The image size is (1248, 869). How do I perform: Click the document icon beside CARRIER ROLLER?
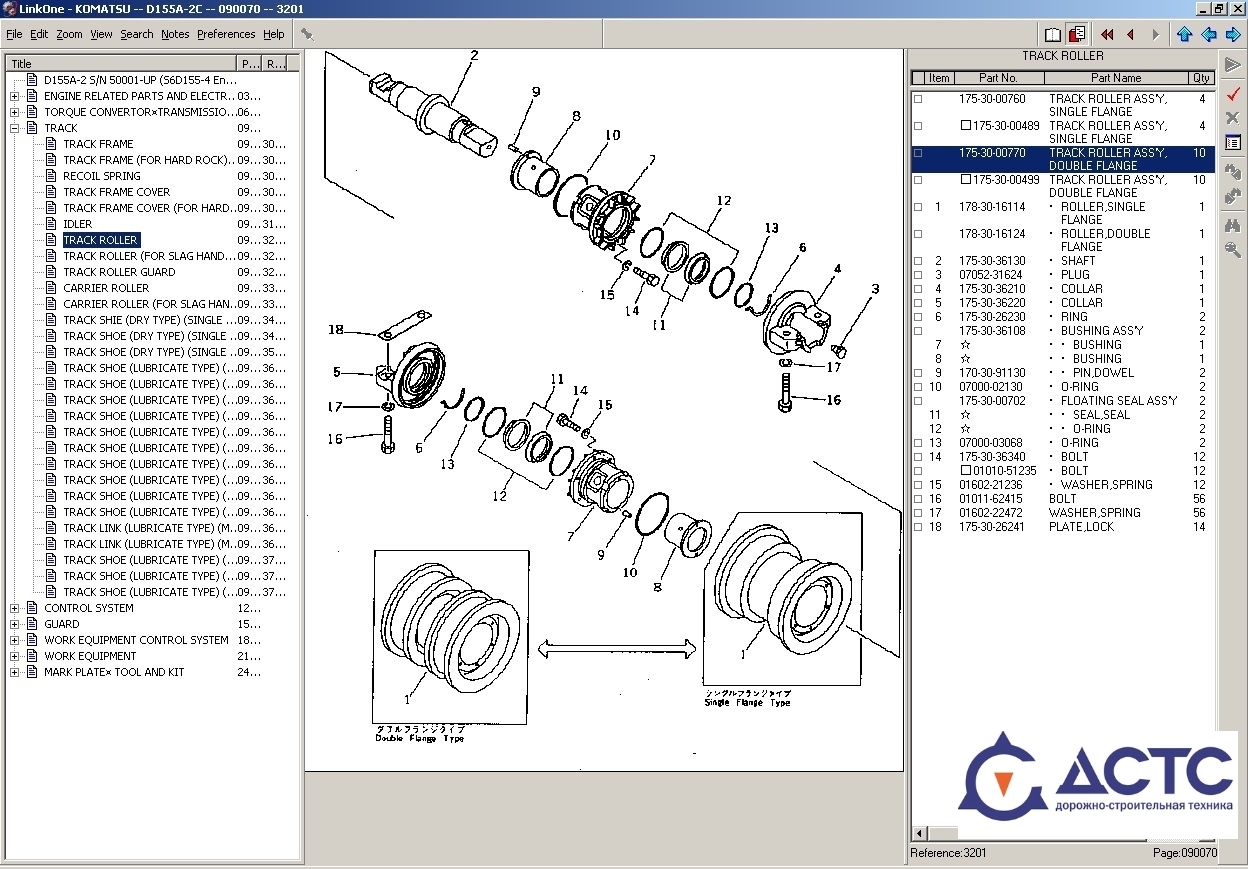52,288
